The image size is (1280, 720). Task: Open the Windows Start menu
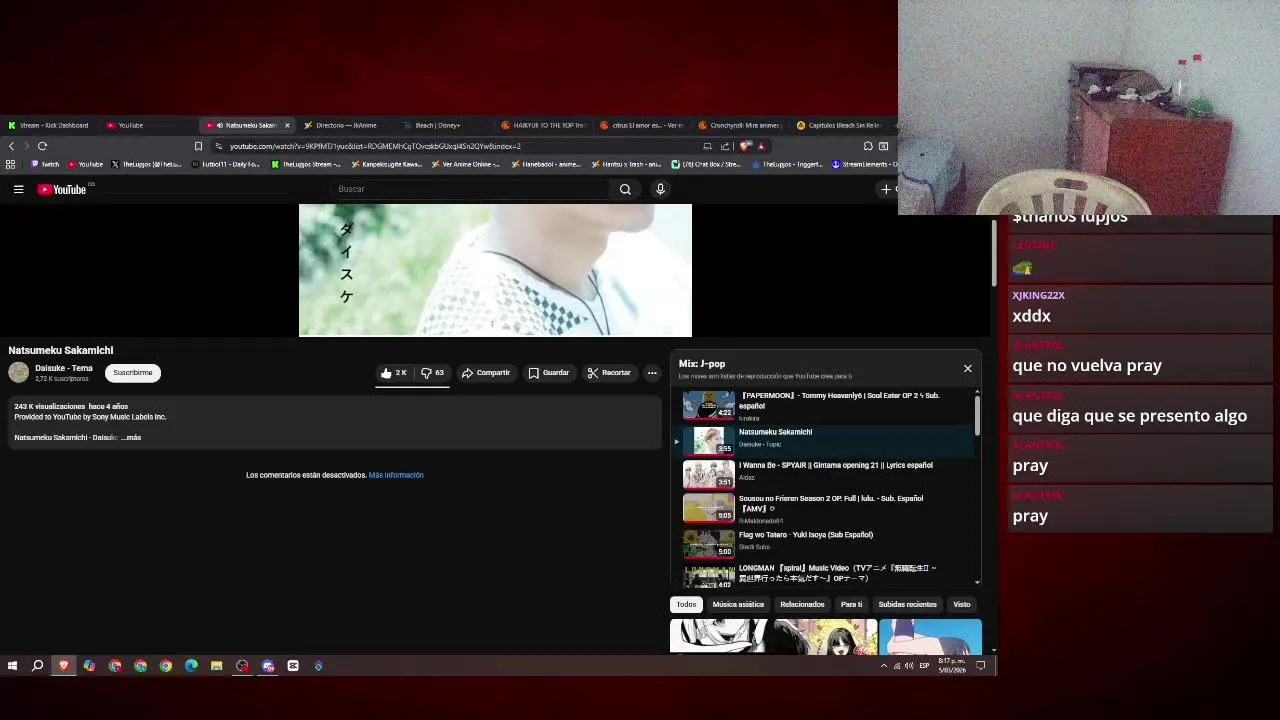tap(12, 666)
